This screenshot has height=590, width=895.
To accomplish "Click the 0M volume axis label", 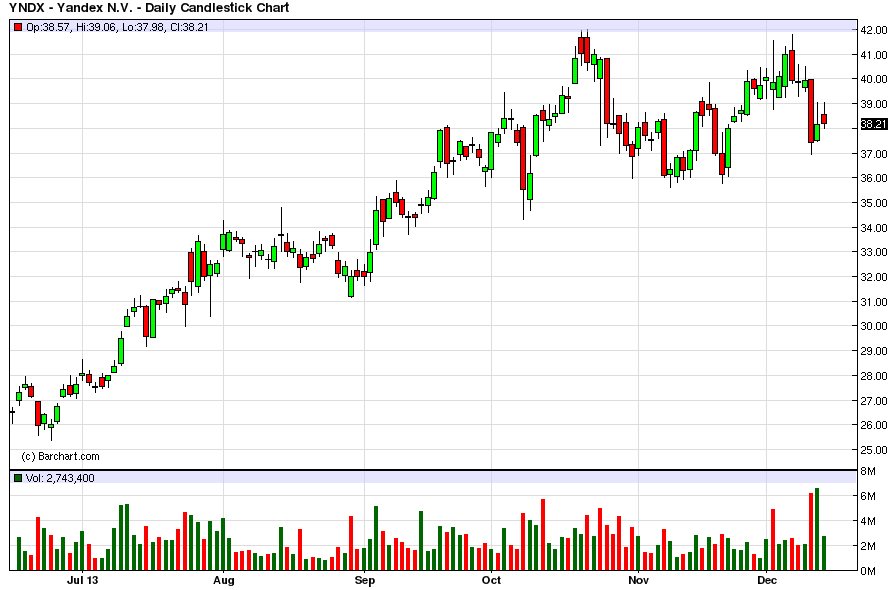I will coord(868,571).
